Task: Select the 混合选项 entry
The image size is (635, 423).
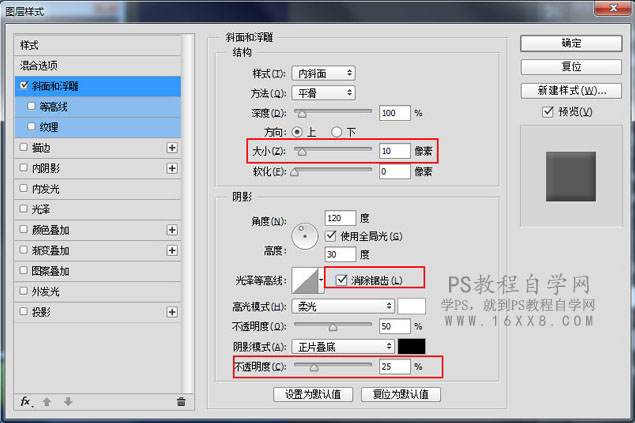Action: [x=98, y=65]
